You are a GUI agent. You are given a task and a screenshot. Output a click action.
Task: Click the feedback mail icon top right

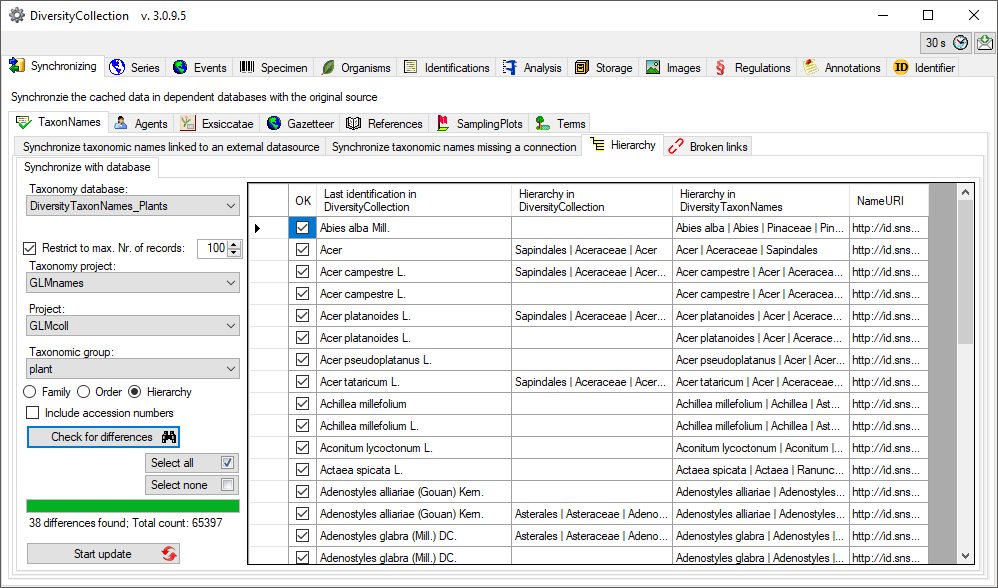coord(985,43)
